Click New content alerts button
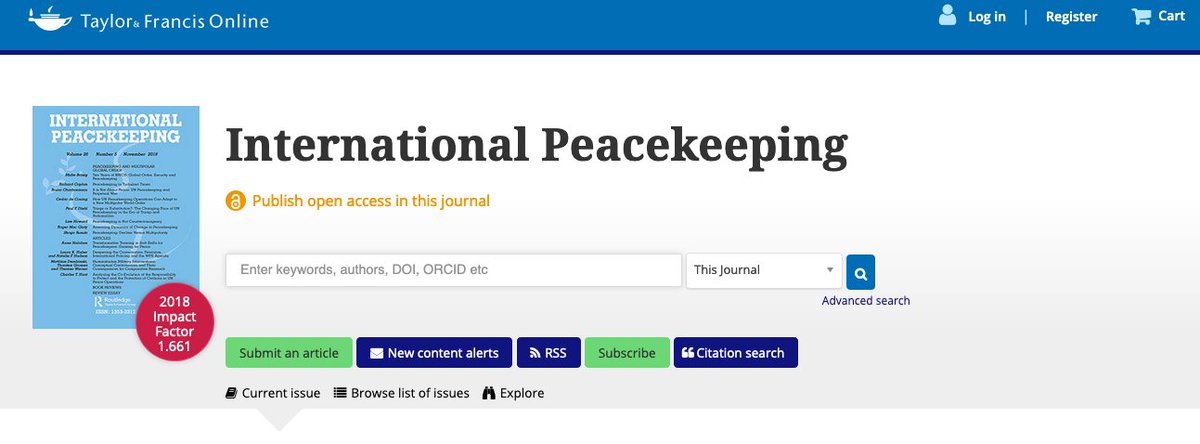The width and height of the screenshot is (1200, 444). click(x=434, y=353)
